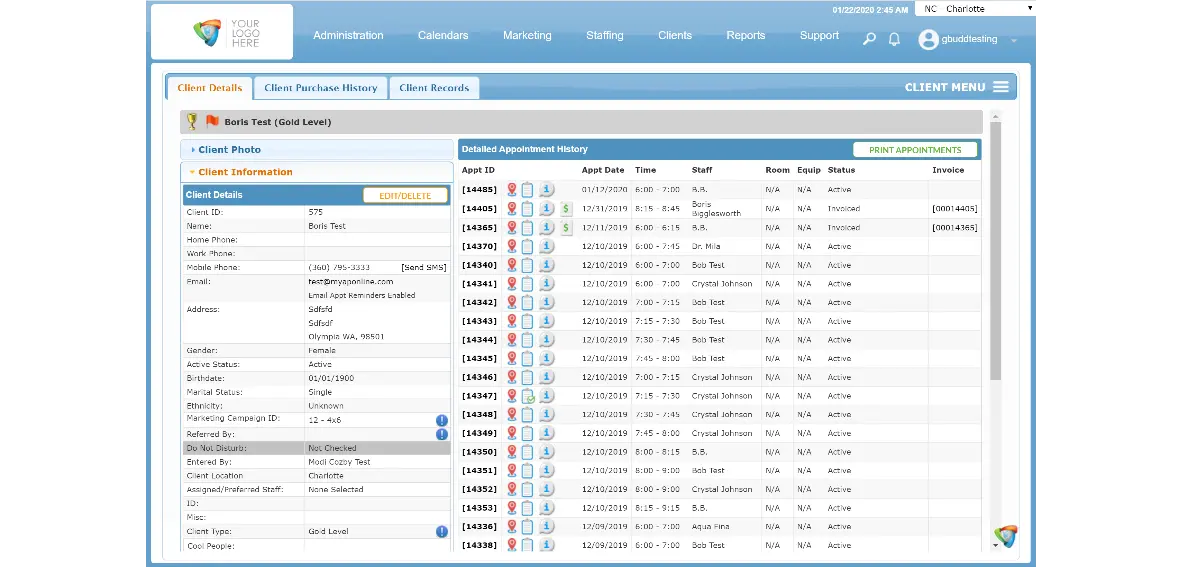Open the clipboard notes icon for appointment 14485
Screen dimensions: 1182x567
point(528,190)
